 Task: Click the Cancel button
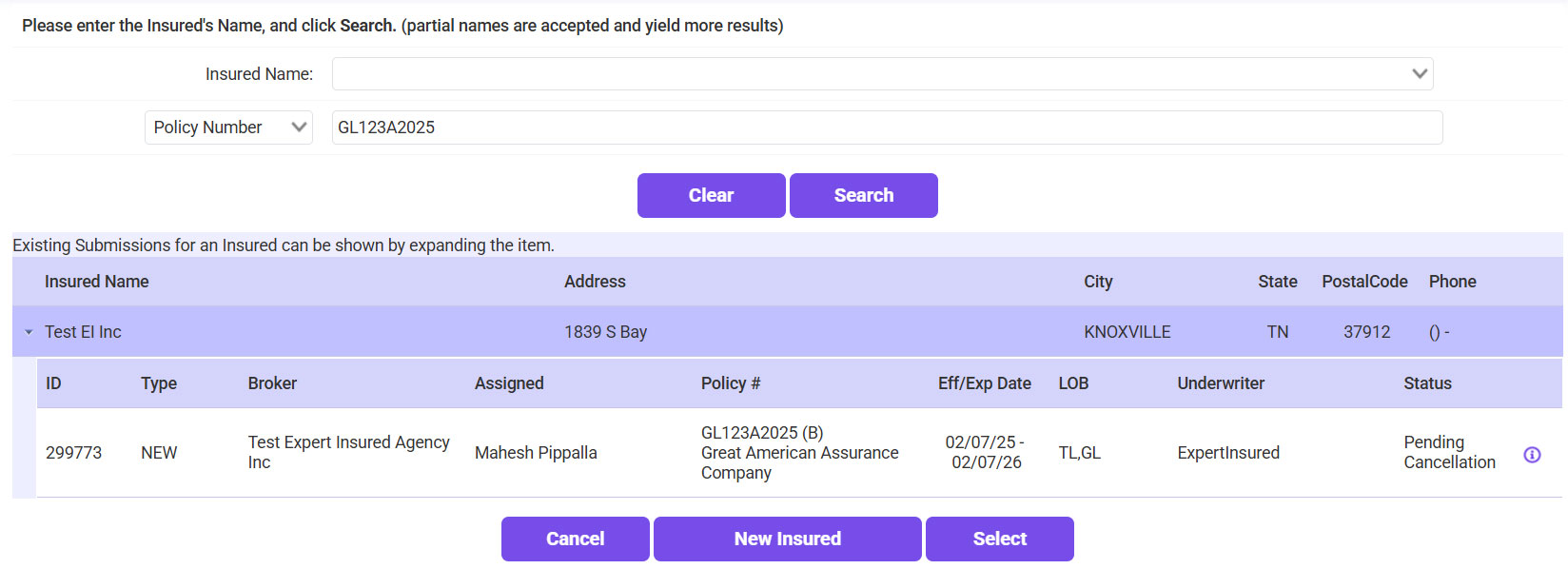click(575, 539)
